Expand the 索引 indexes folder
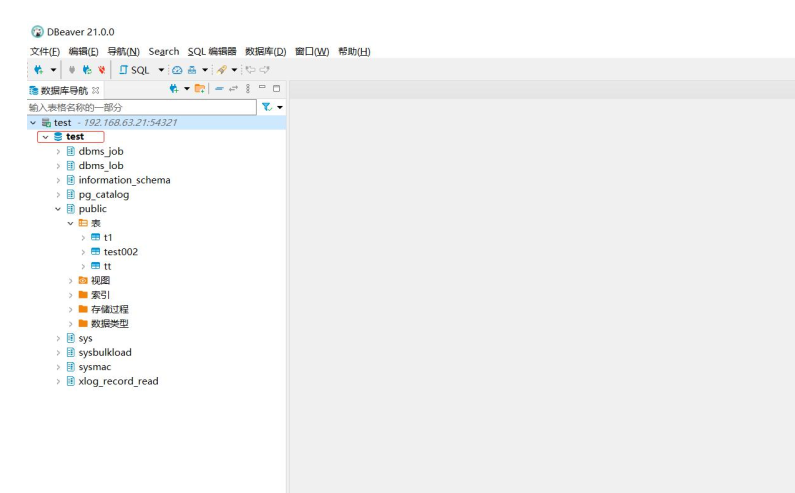The height and width of the screenshot is (493, 795). coord(70,295)
